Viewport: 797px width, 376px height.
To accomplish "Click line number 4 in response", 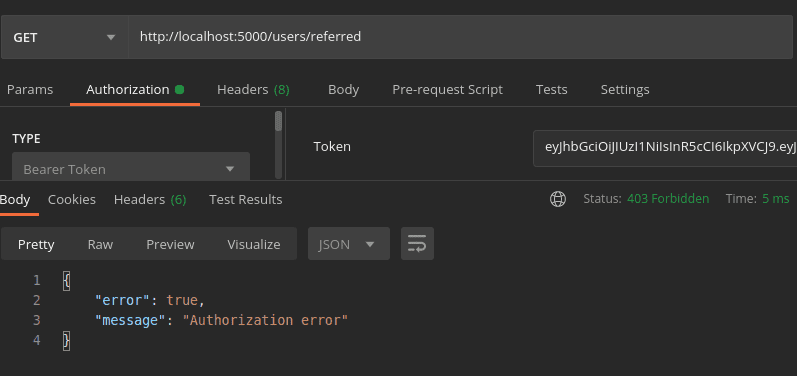I will (x=36, y=340).
